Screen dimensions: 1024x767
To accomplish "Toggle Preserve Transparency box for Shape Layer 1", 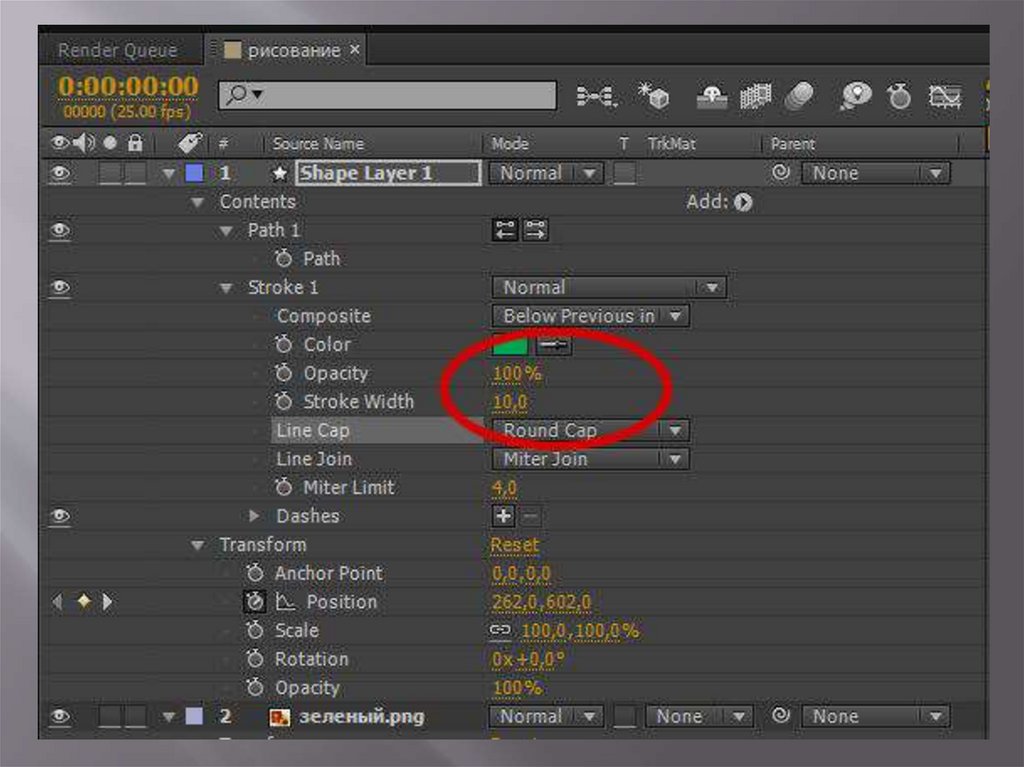I will (624, 173).
